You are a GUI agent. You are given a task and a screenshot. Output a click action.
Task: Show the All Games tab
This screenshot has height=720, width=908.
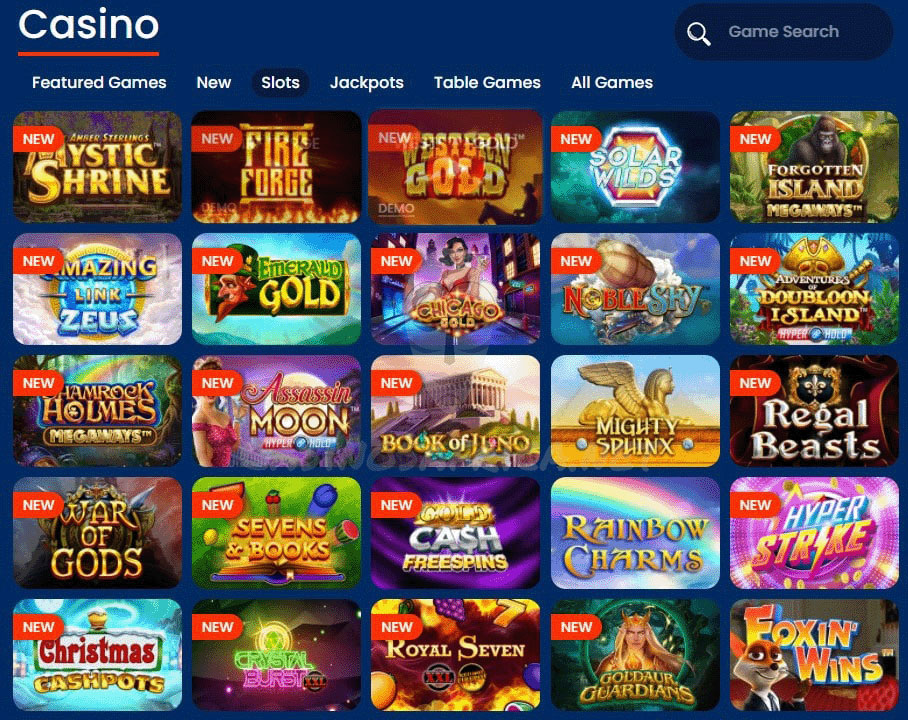pos(612,82)
